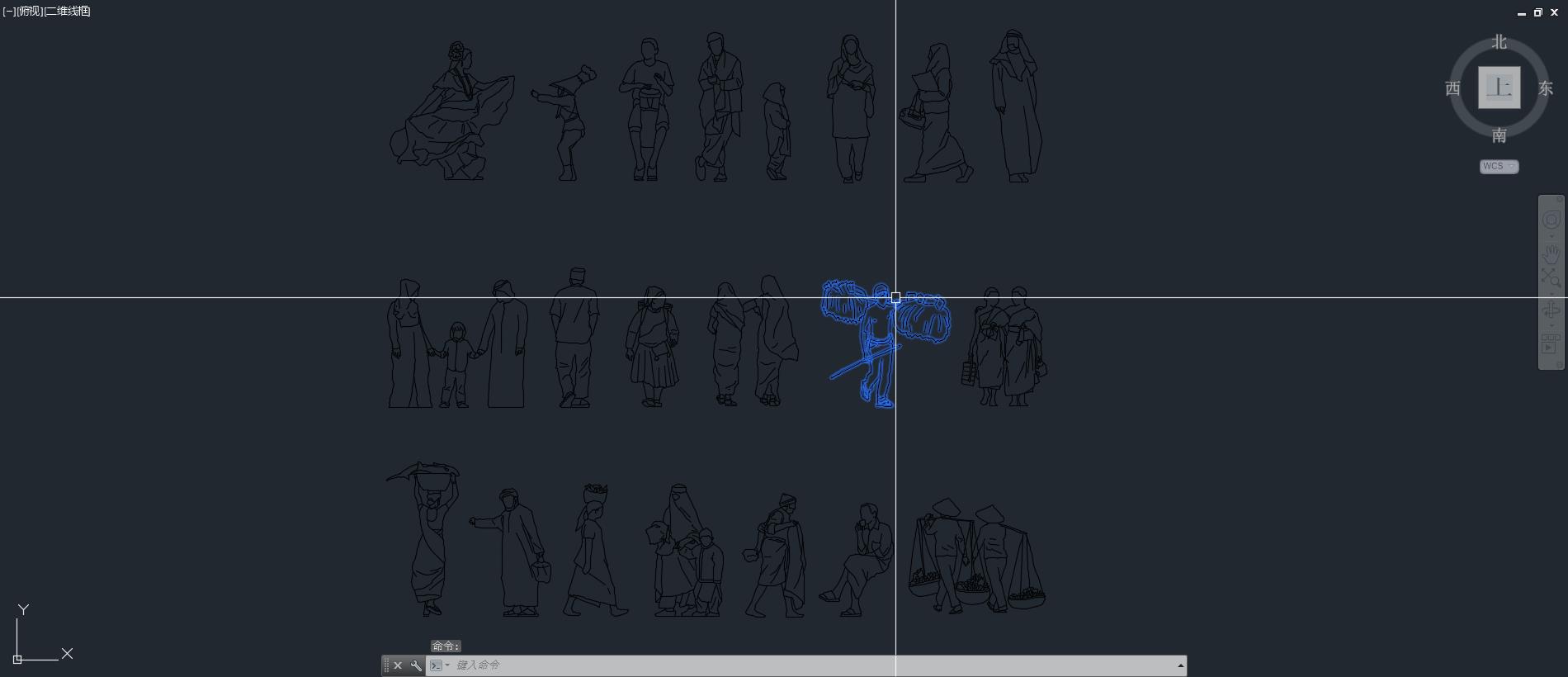Close the command line window
Screen dimensions: 1568x677
[398, 665]
